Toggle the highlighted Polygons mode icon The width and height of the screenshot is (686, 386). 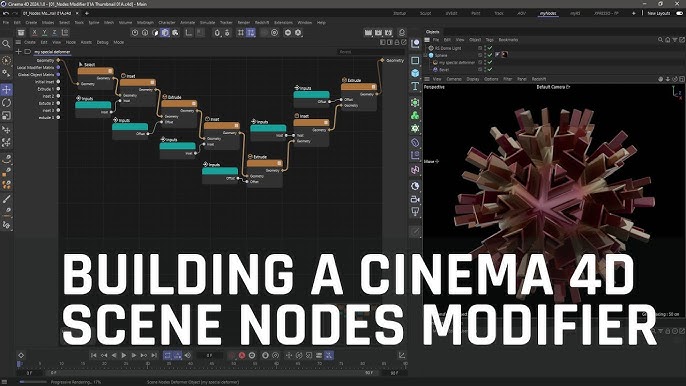click(165, 33)
